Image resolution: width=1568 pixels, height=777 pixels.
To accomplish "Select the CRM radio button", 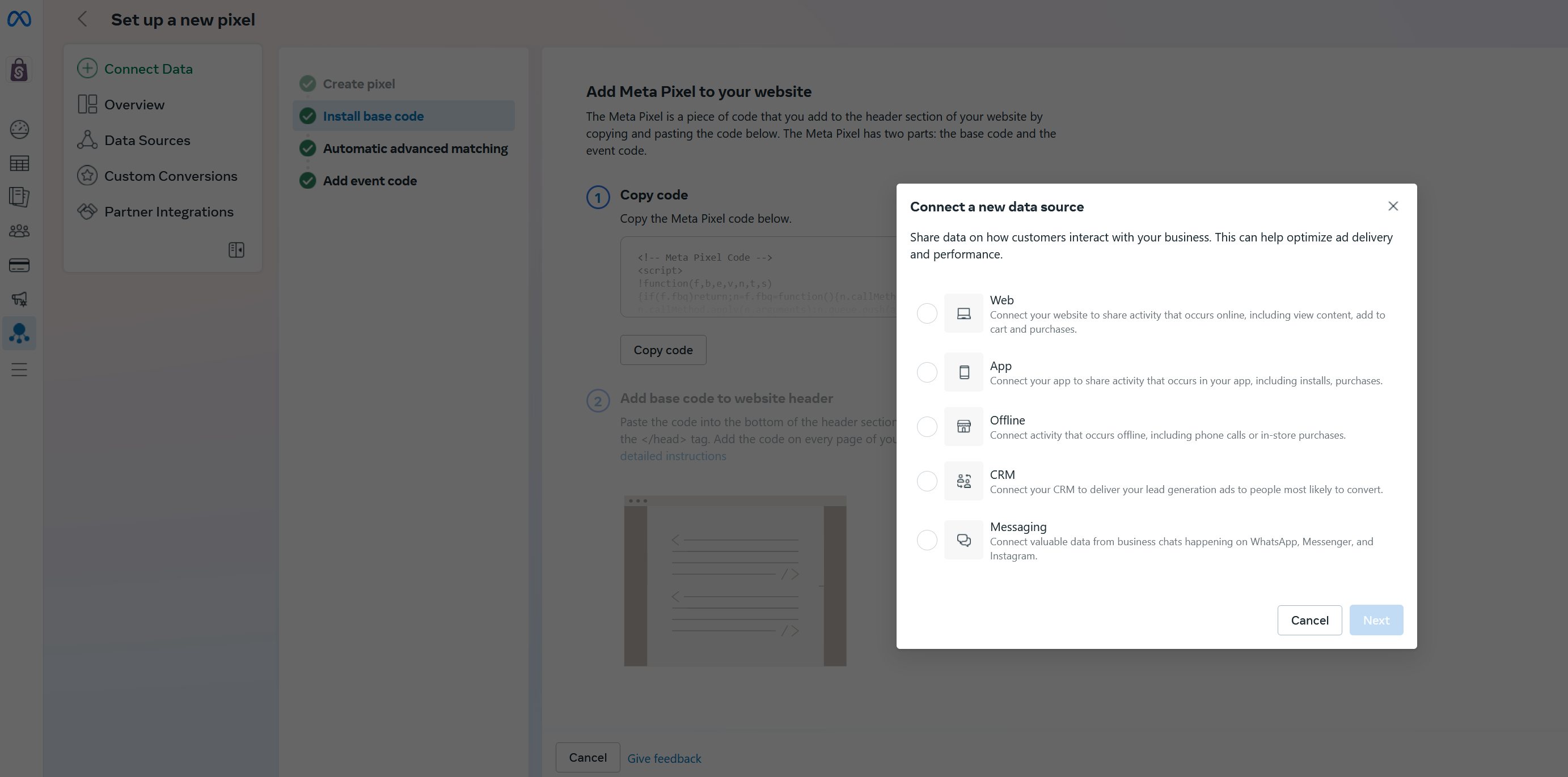I will pos(927,481).
